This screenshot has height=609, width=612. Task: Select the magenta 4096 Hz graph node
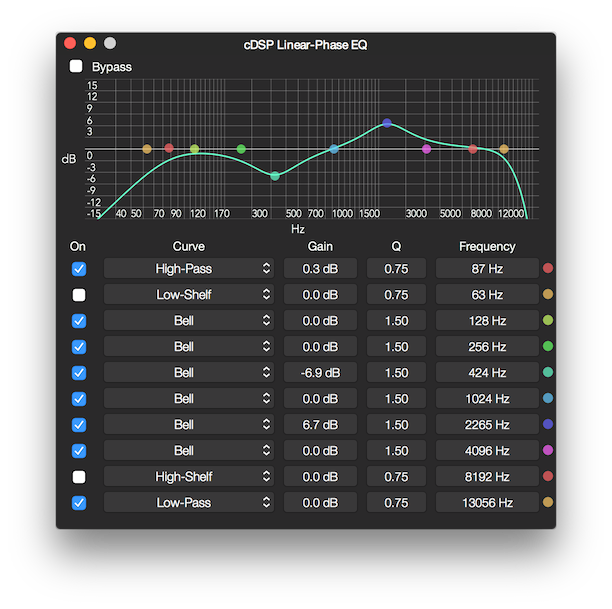pos(427,149)
